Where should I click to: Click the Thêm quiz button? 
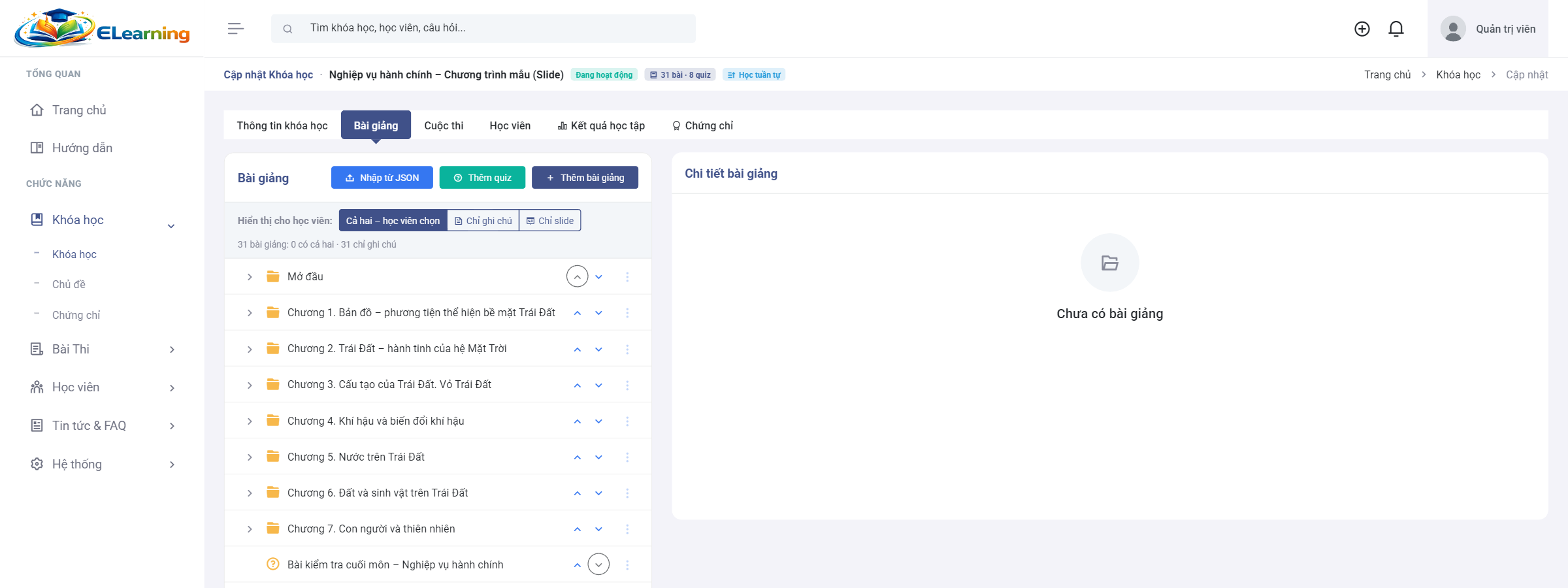[482, 178]
